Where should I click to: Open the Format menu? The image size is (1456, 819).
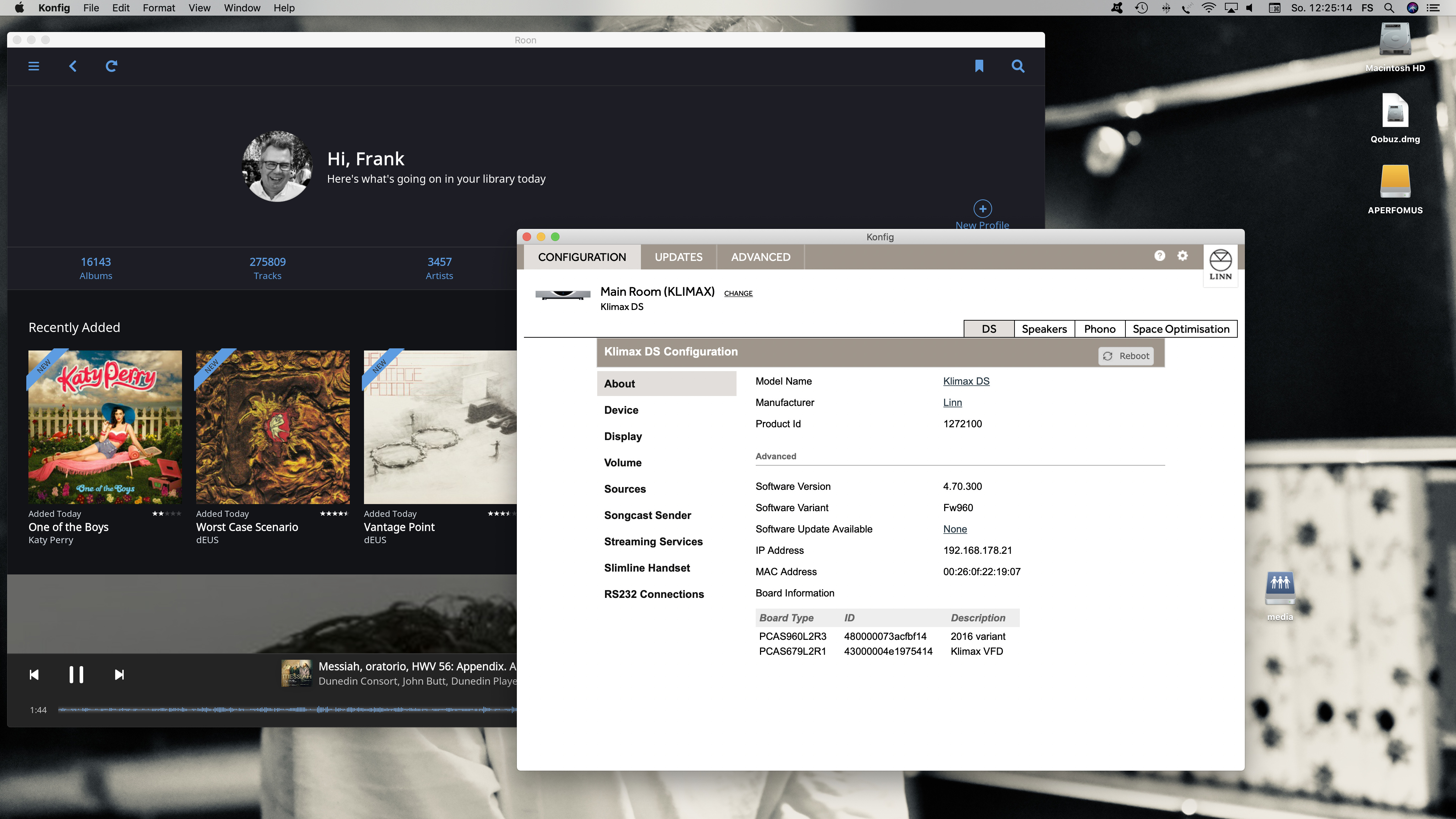coord(159,8)
